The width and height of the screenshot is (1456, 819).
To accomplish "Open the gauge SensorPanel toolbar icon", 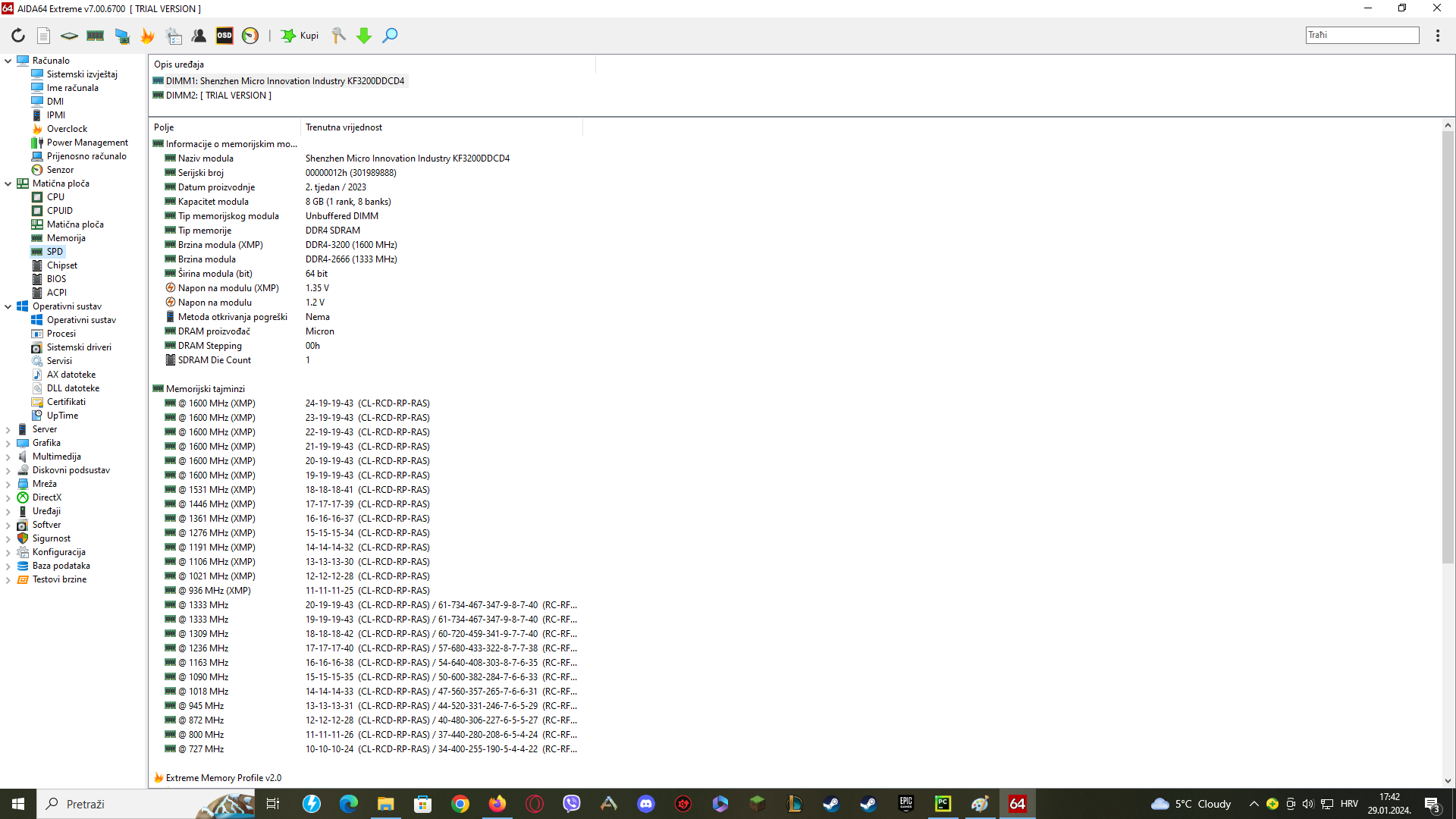I will pos(250,36).
